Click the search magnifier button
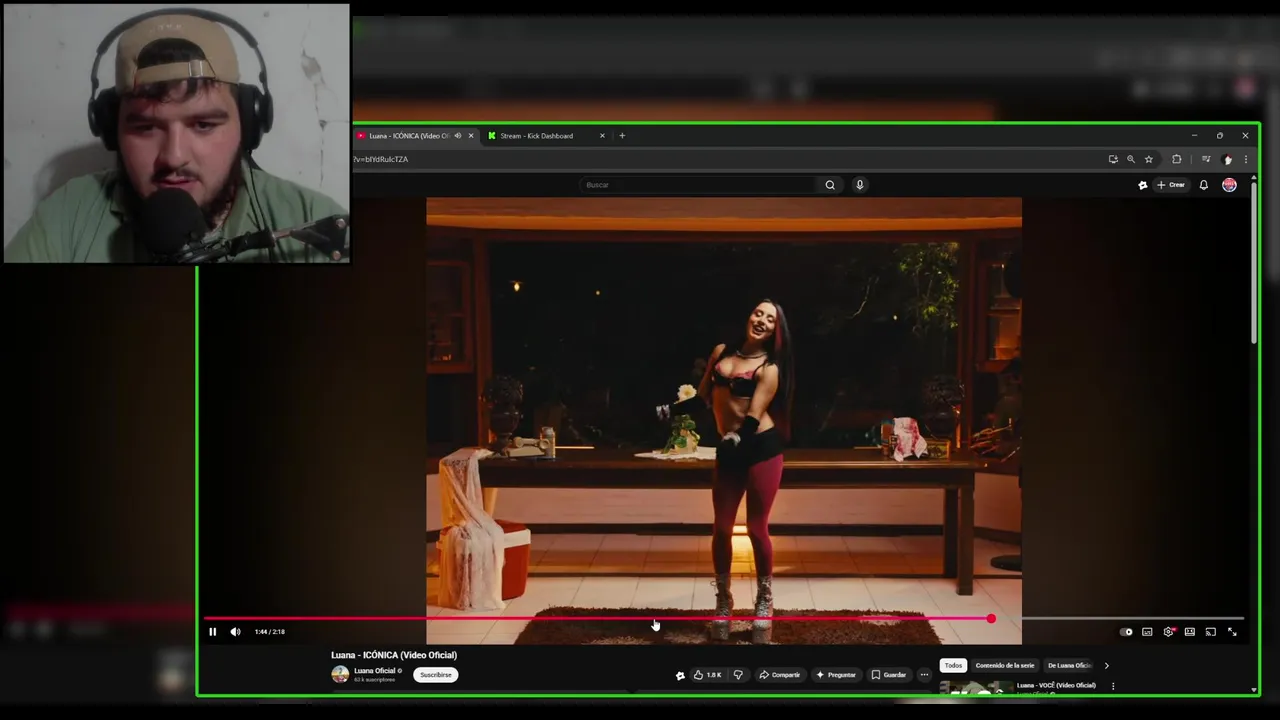This screenshot has height=720, width=1280. click(x=830, y=185)
